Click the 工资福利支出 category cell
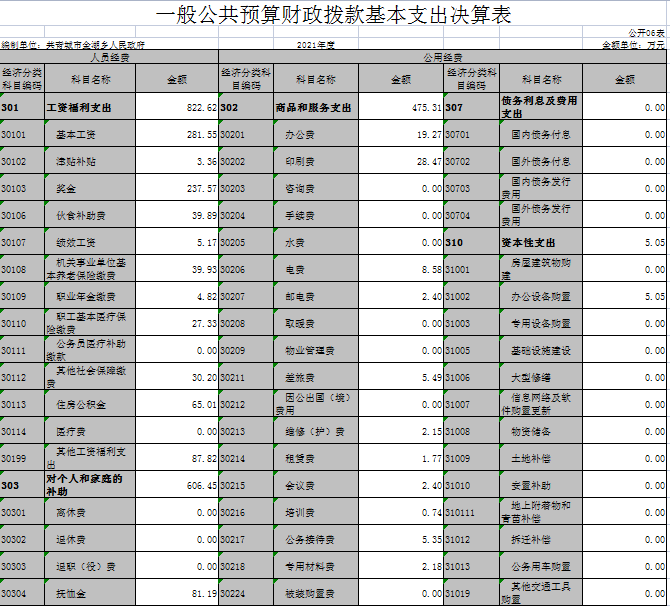This screenshot has width=670, height=606. click(90, 107)
